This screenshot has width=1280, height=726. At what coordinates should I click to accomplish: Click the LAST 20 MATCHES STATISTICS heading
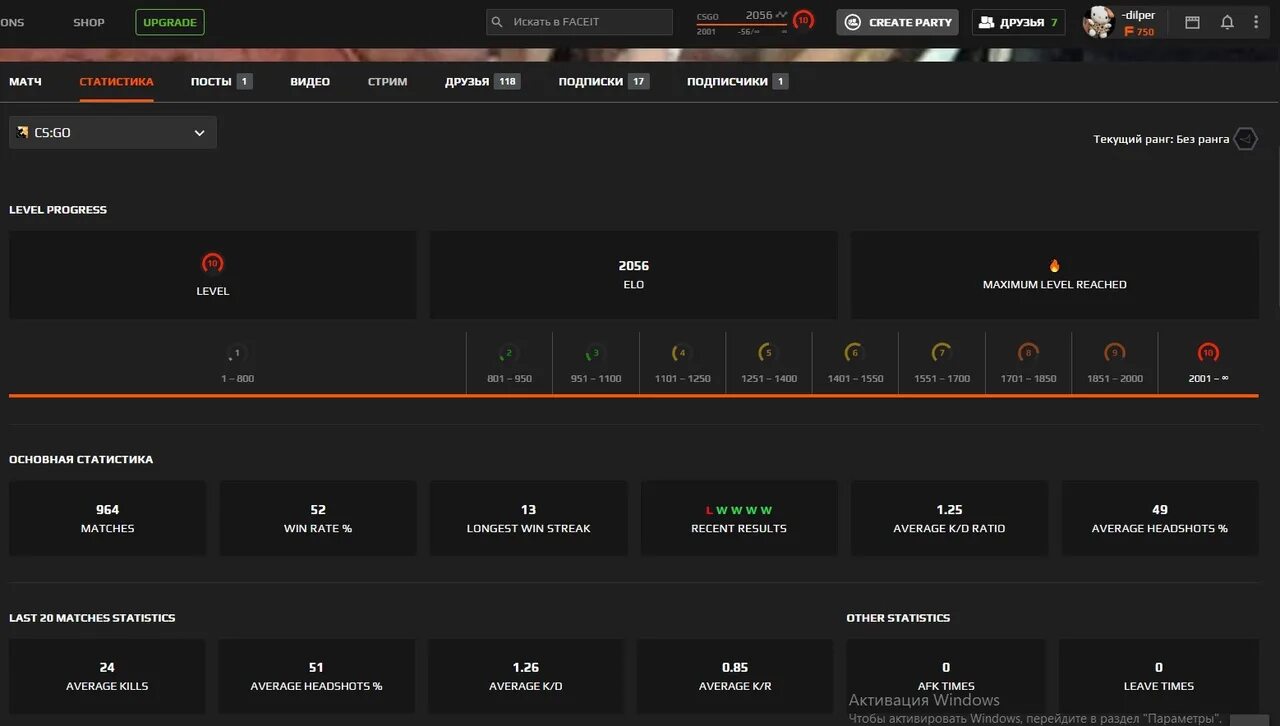pos(92,618)
